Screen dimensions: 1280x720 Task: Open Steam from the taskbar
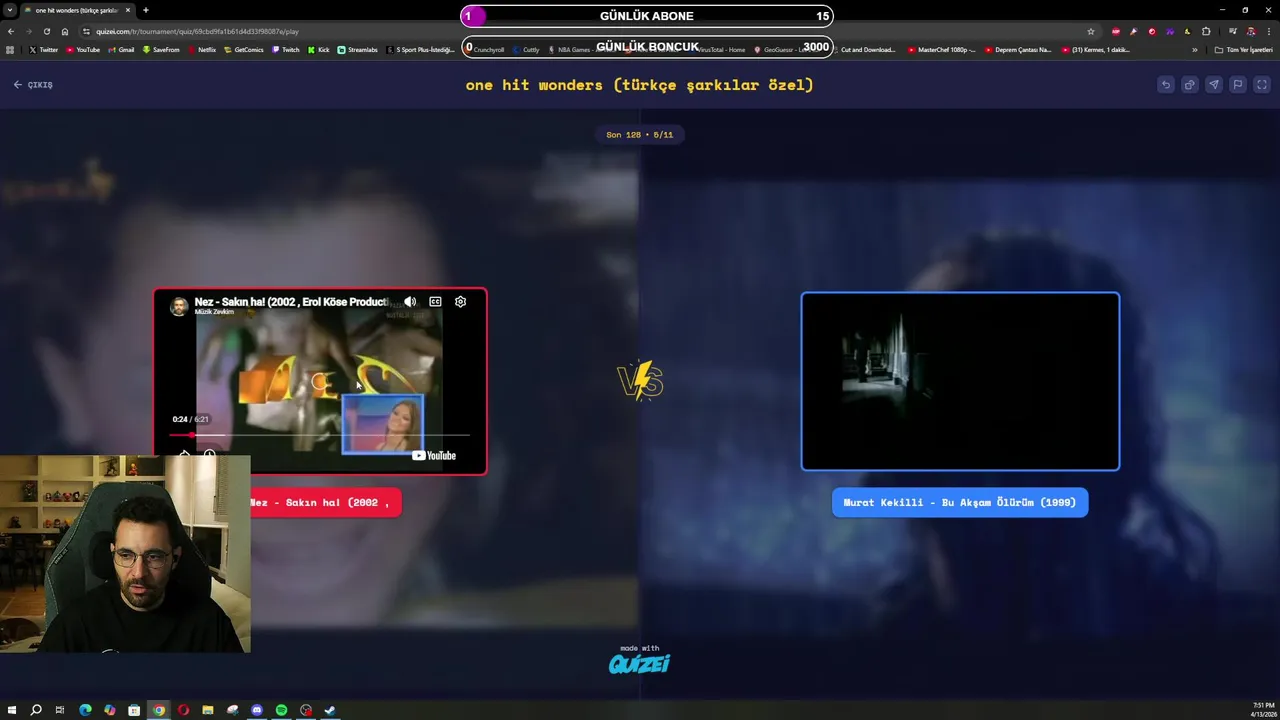pos(330,710)
